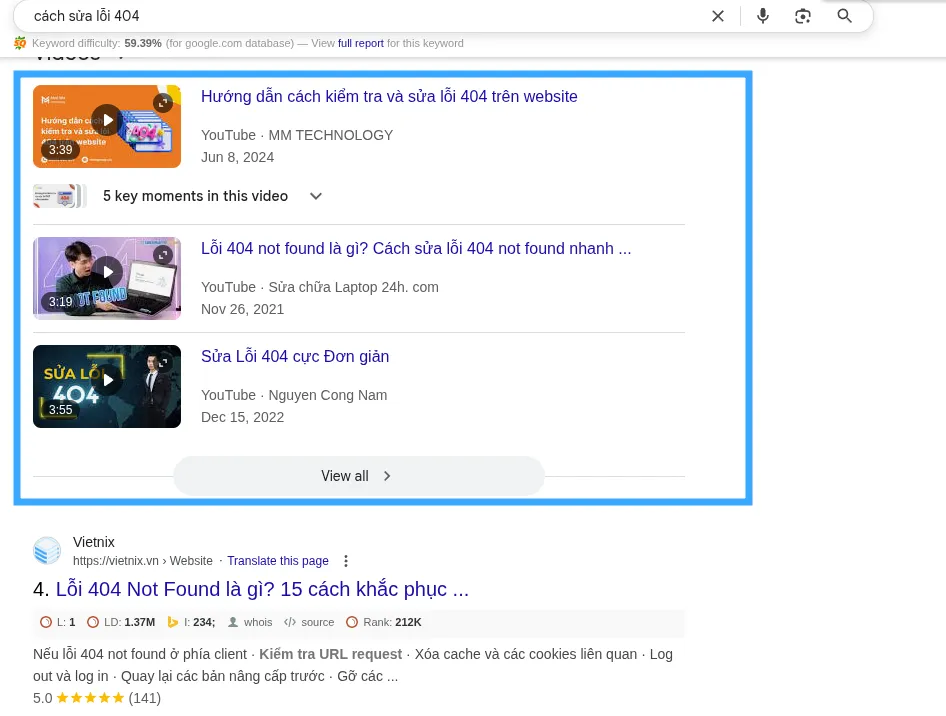Open the video titled Lỗi 404 not found là gì
Screen dimensions: 946x716
point(416,248)
